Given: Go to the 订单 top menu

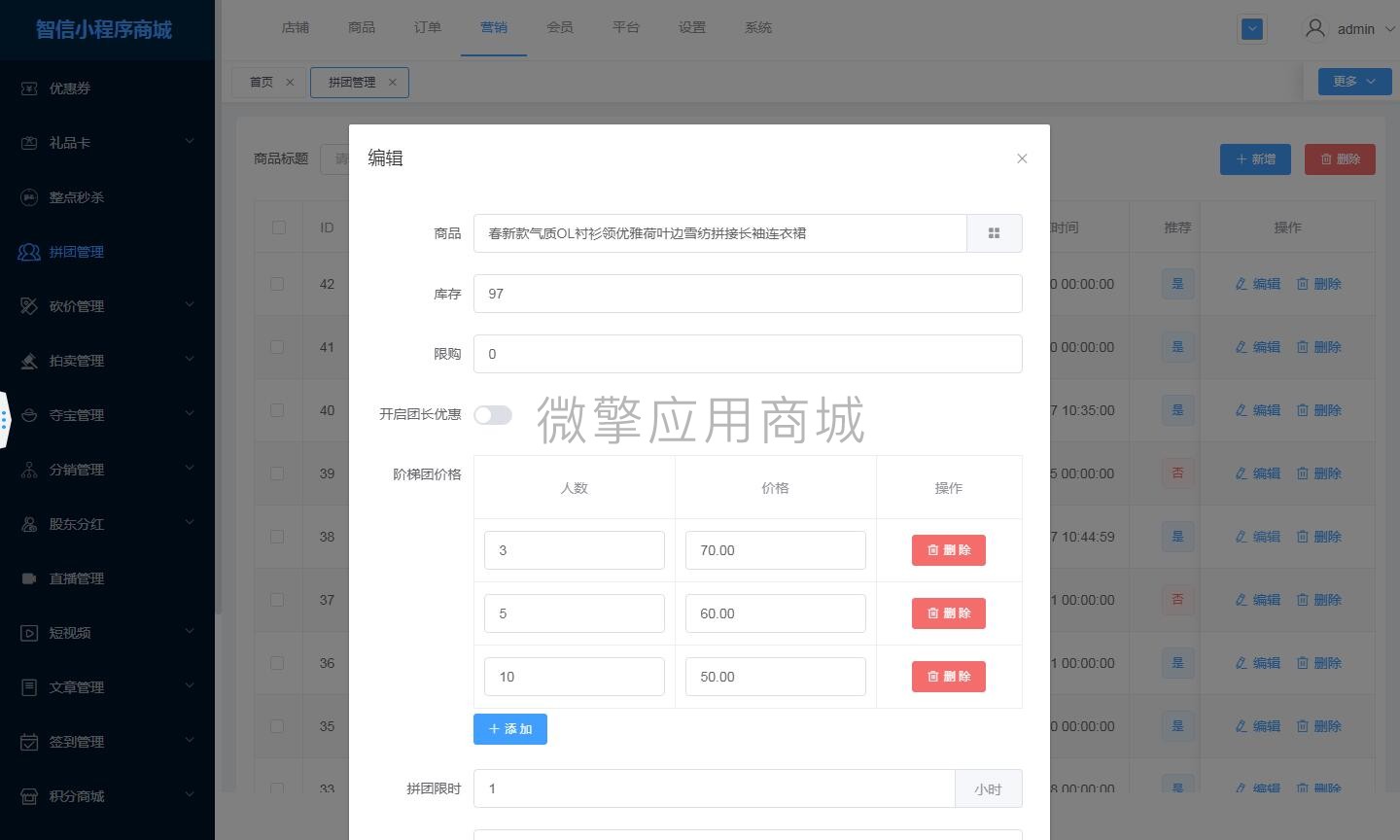Looking at the screenshot, I should point(428,27).
